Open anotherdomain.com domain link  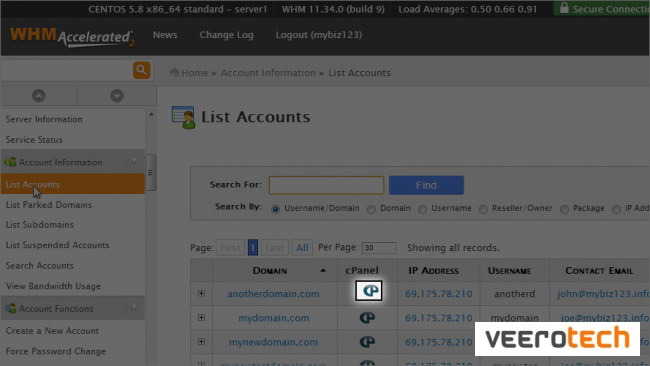pyautogui.click(x=274, y=294)
